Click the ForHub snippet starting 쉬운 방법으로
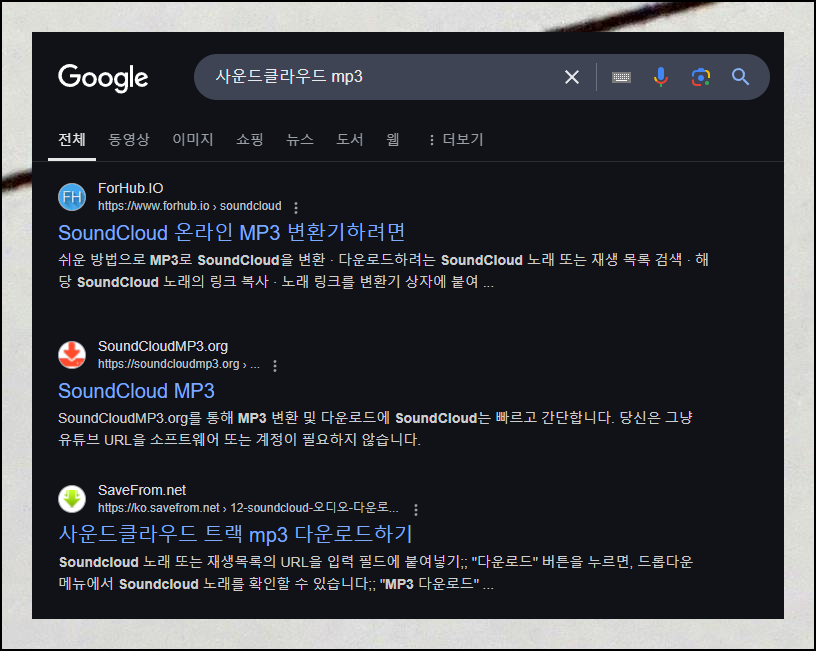The height and width of the screenshot is (651, 816). 383,271
